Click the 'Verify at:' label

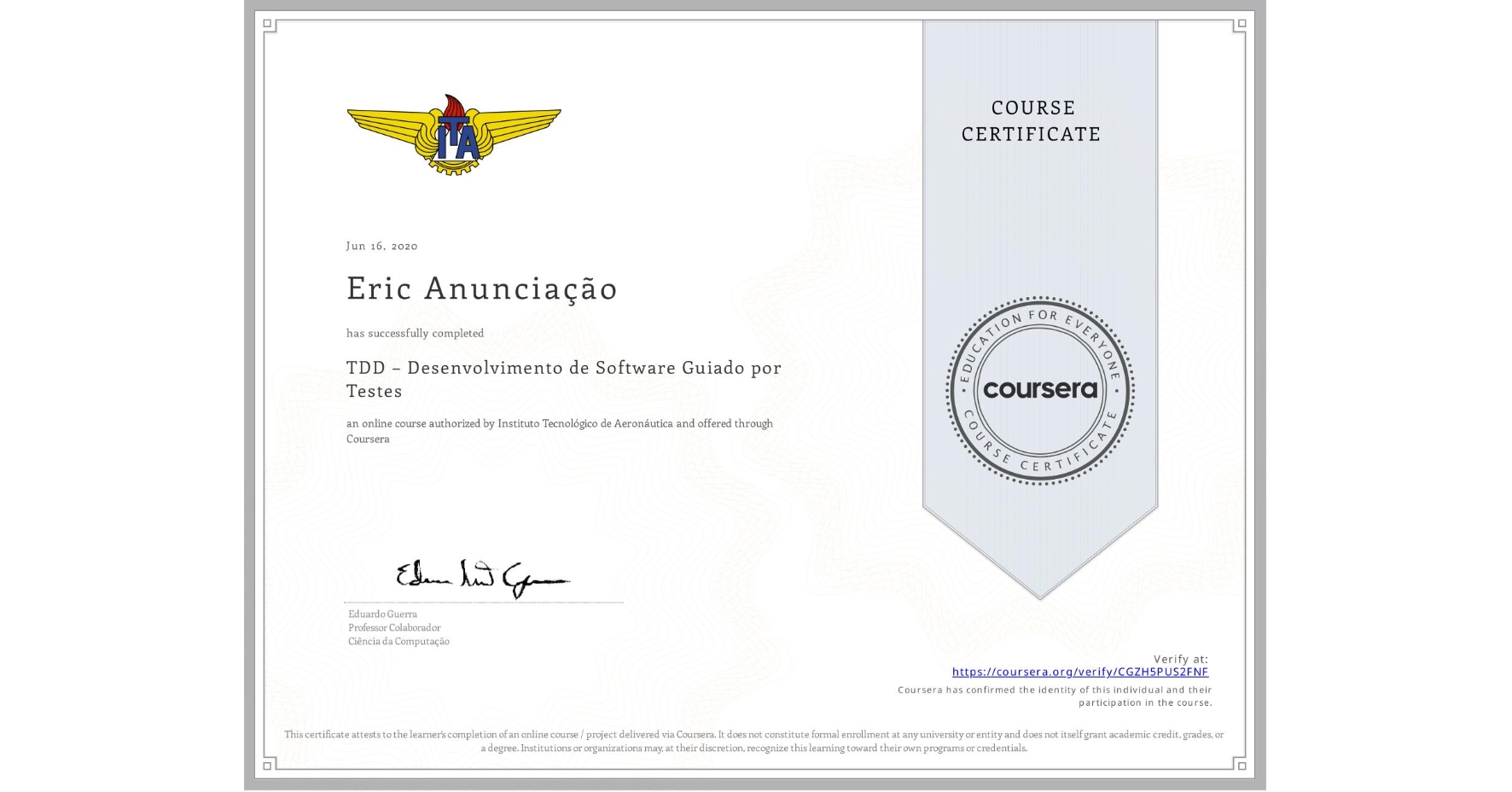point(1181,659)
